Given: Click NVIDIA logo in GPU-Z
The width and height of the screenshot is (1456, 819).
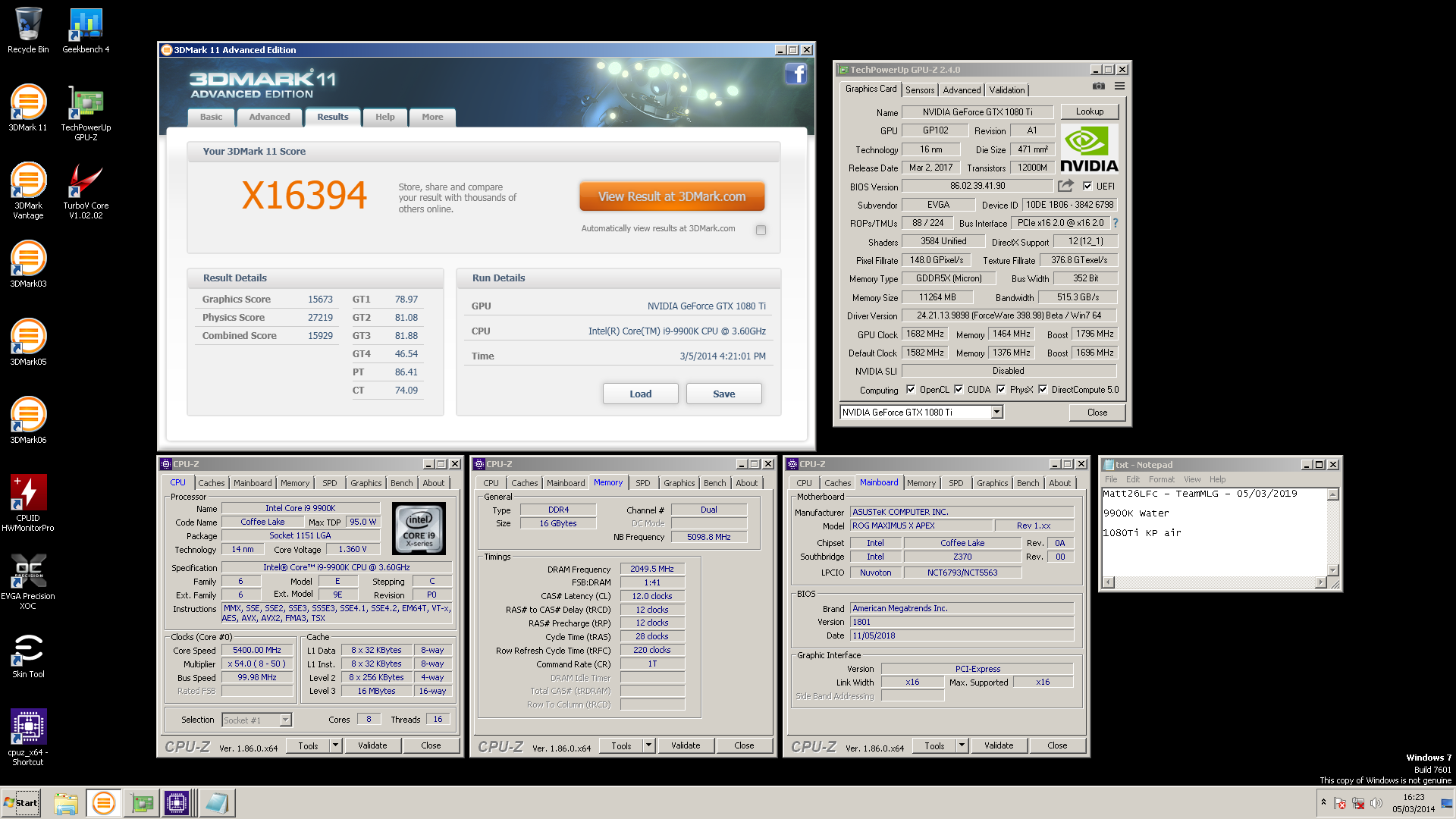Looking at the screenshot, I should point(1089,149).
